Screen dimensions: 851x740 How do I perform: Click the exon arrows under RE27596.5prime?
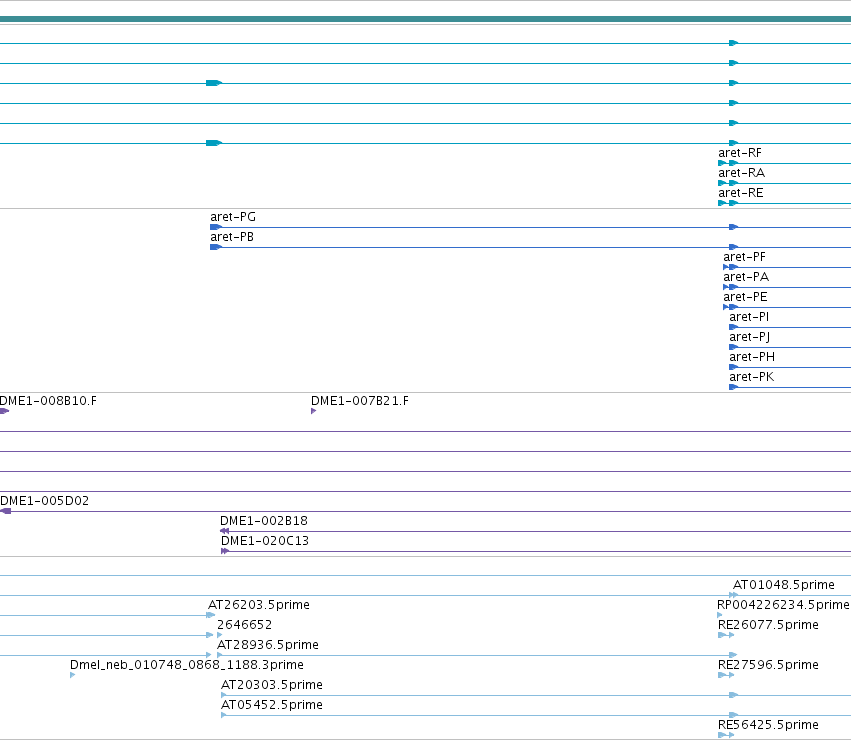point(726,675)
